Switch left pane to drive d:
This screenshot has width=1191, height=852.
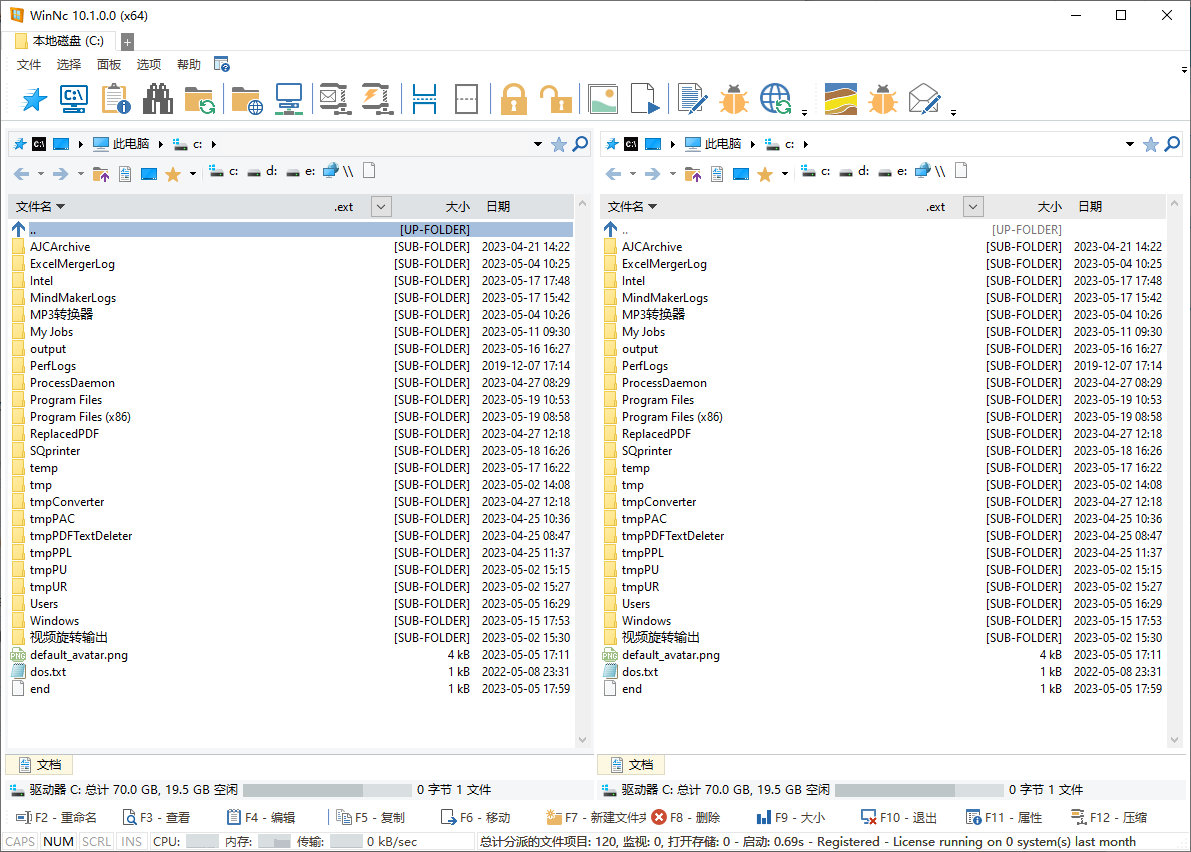(263, 172)
